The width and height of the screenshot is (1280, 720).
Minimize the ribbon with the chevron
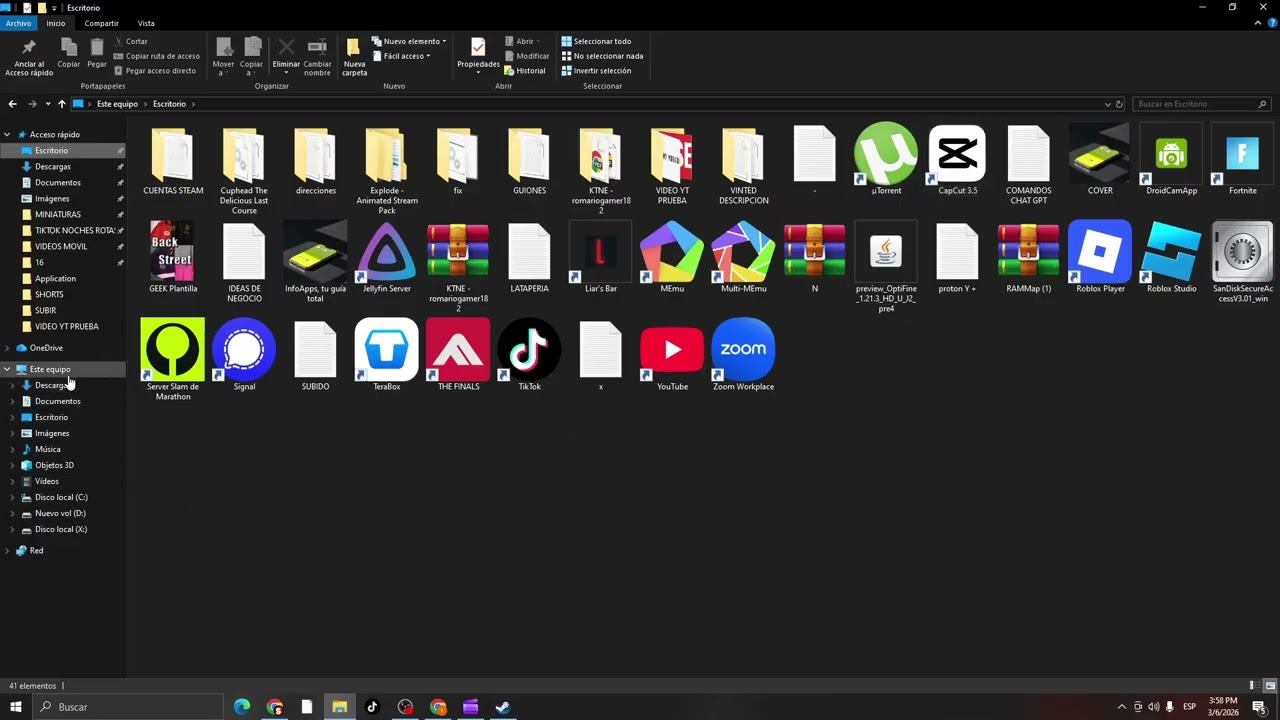click(x=1256, y=23)
